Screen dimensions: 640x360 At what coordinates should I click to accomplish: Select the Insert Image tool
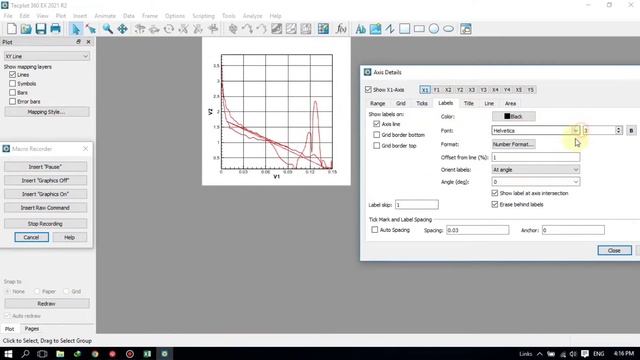[376, 29]
